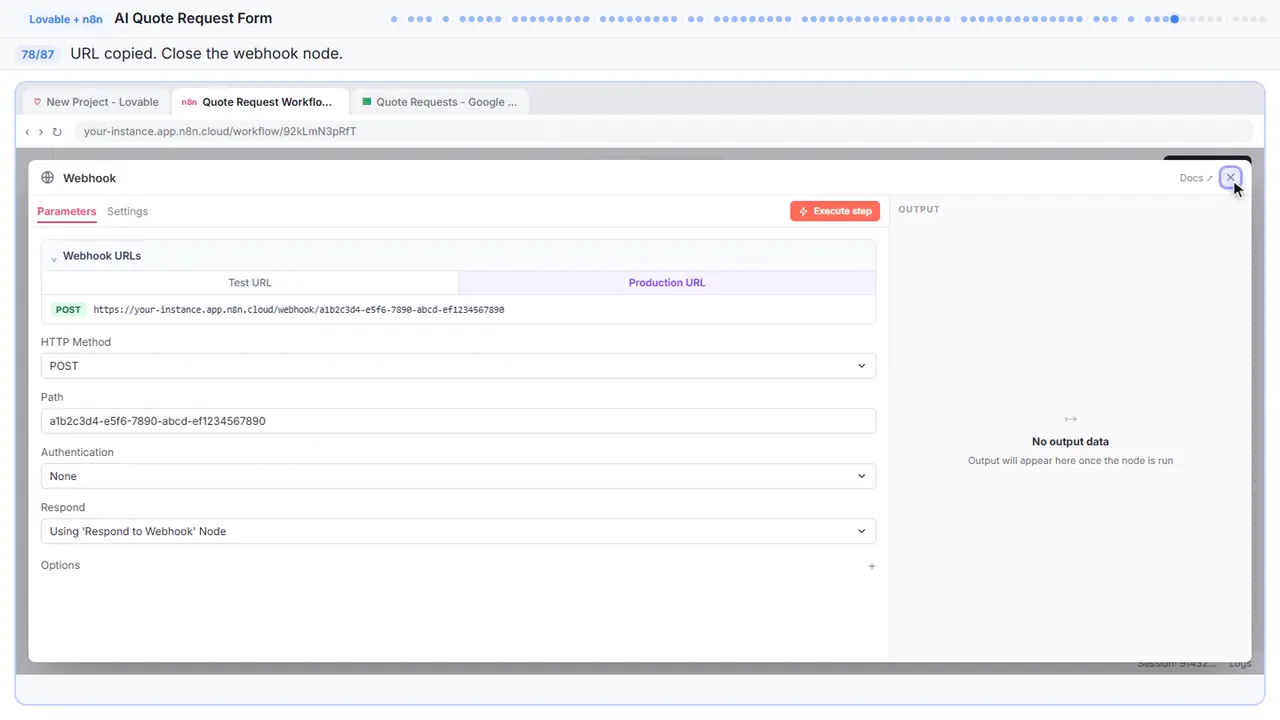The width and height of the screenshot is (1280, 720).
Task: Click the 78/87 step counter
Action: coord(38,54)
